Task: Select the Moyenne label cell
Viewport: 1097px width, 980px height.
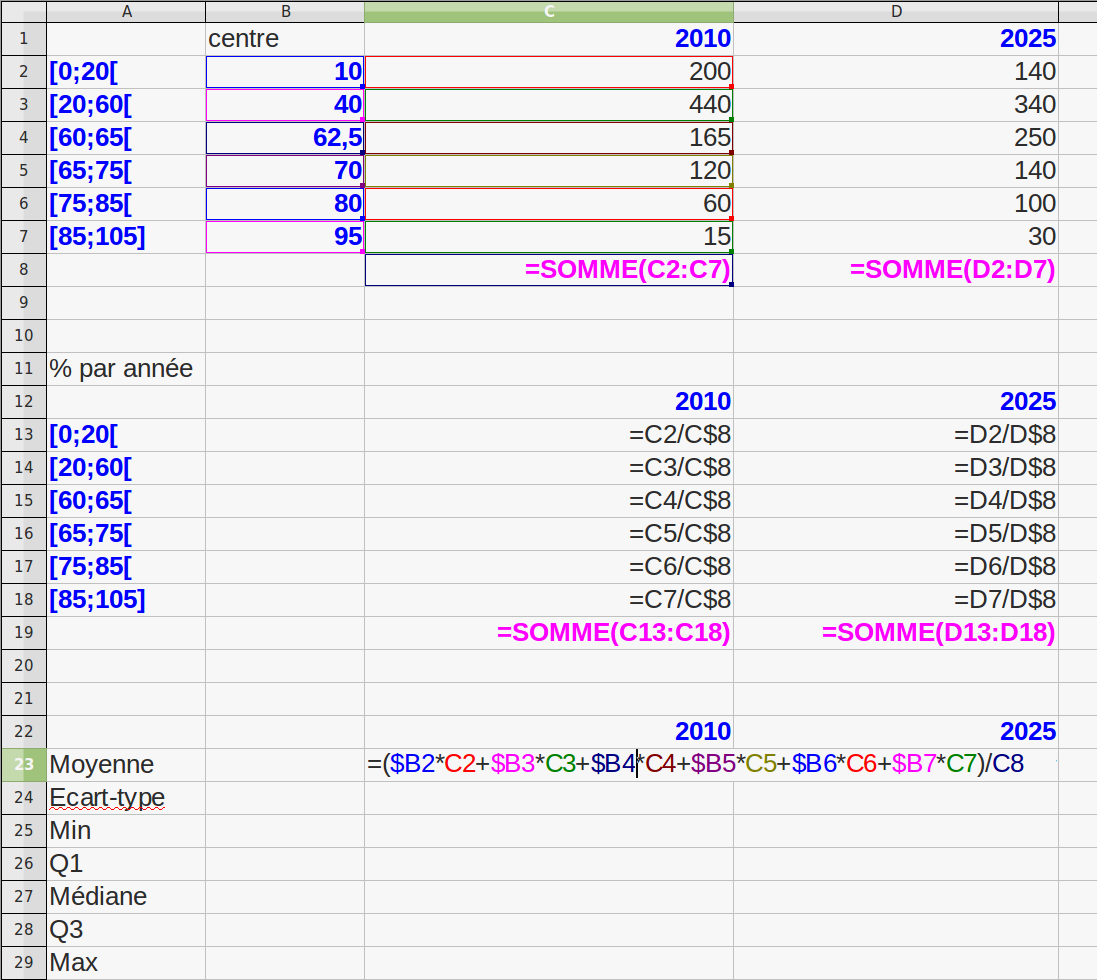Action: tap(126, 765)
